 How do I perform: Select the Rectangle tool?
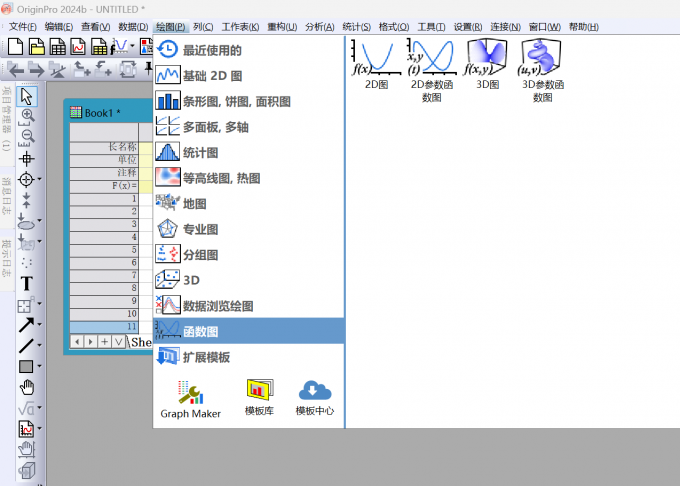coord(26,366)
